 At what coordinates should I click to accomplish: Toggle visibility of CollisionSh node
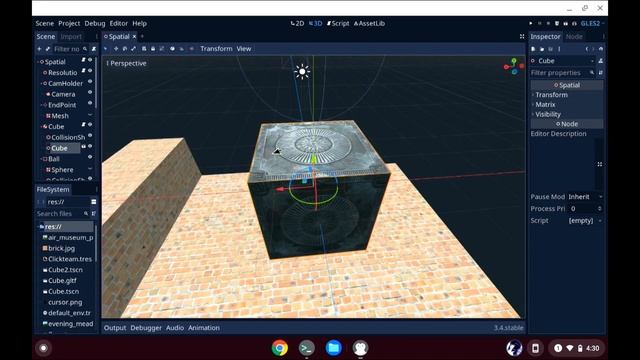90,136
